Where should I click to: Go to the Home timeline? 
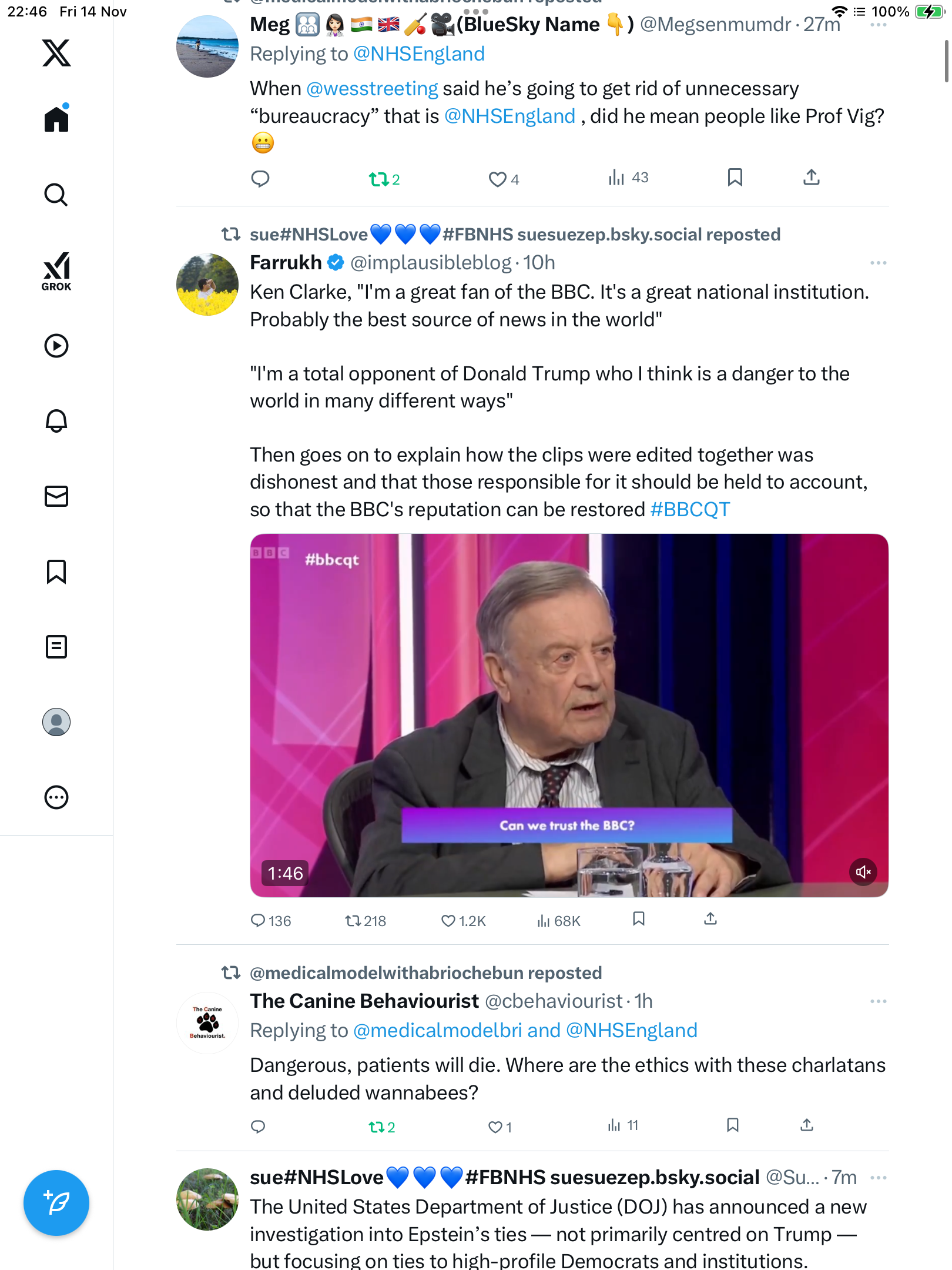pos(56,120)
